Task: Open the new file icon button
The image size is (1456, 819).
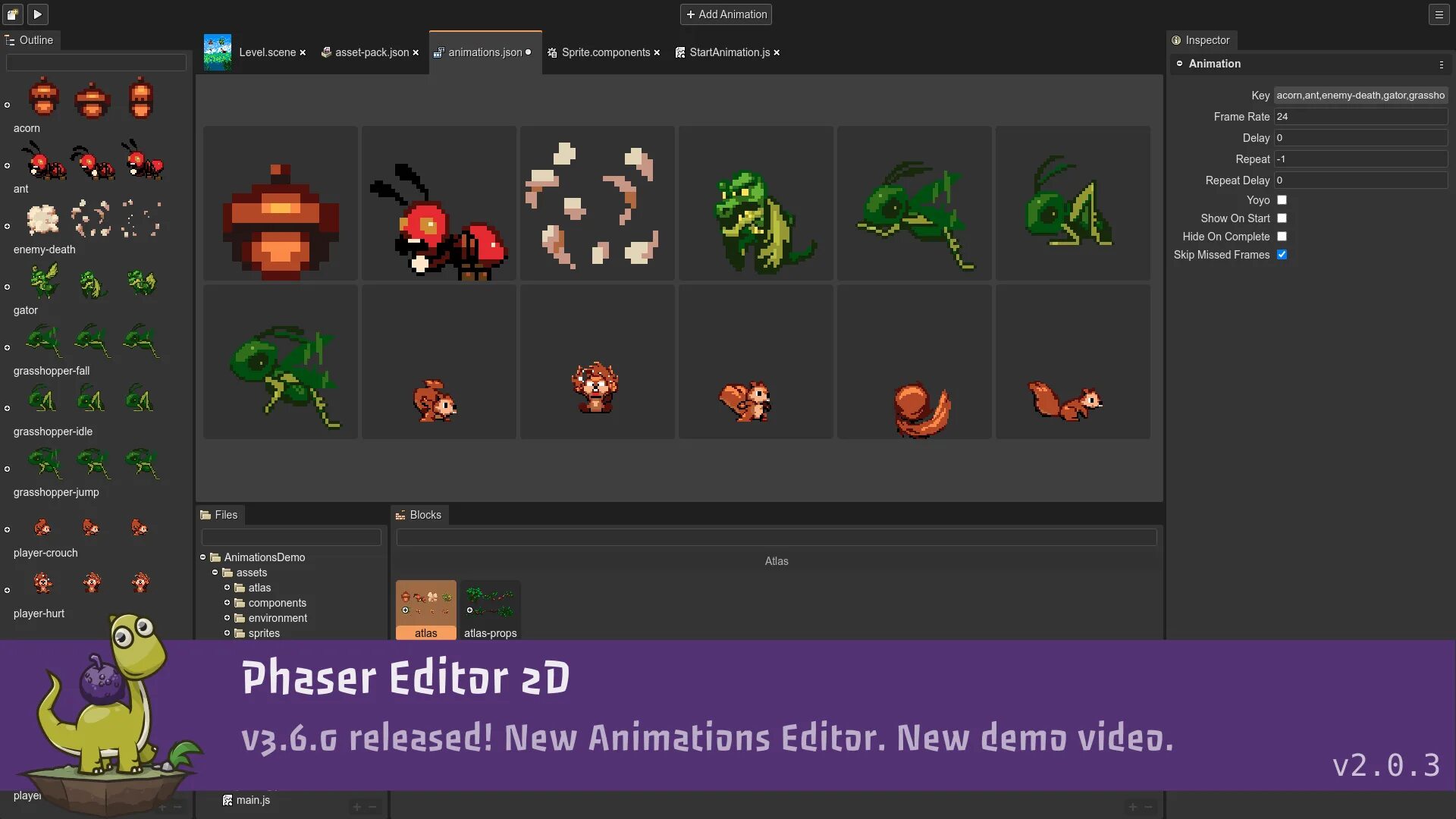Action: click(13, 14)
